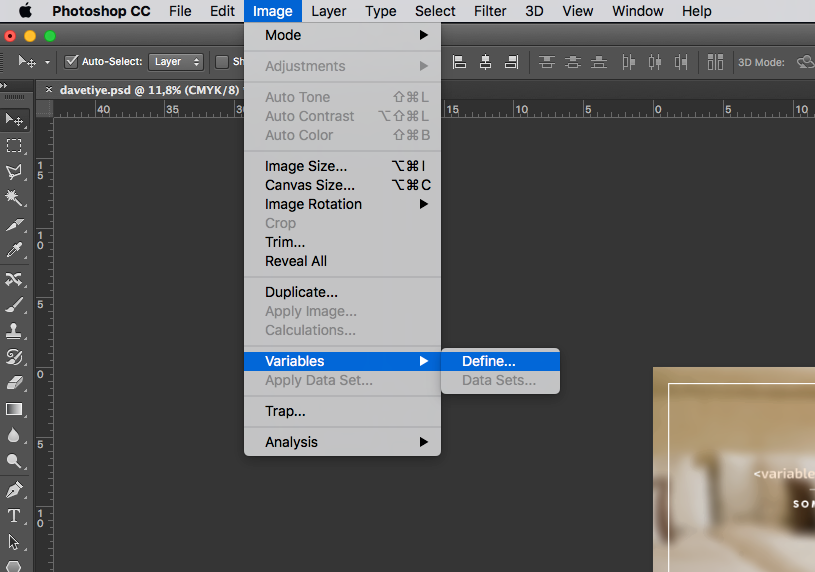The width and height of the screenshot is (815, 572).
Task: Select the Patch healing tool
Action: click(x=14, y=279)
